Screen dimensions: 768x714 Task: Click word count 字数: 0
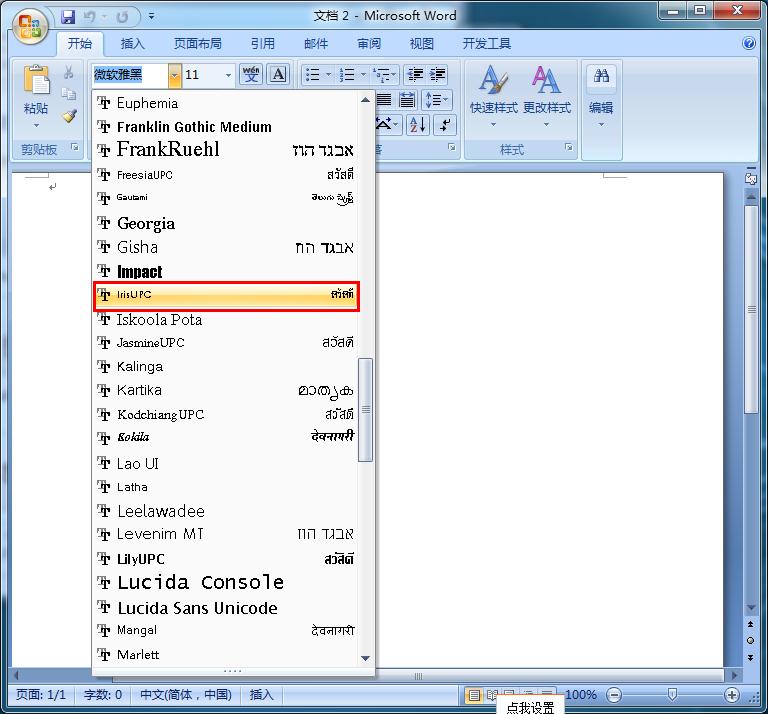point(103,694)
